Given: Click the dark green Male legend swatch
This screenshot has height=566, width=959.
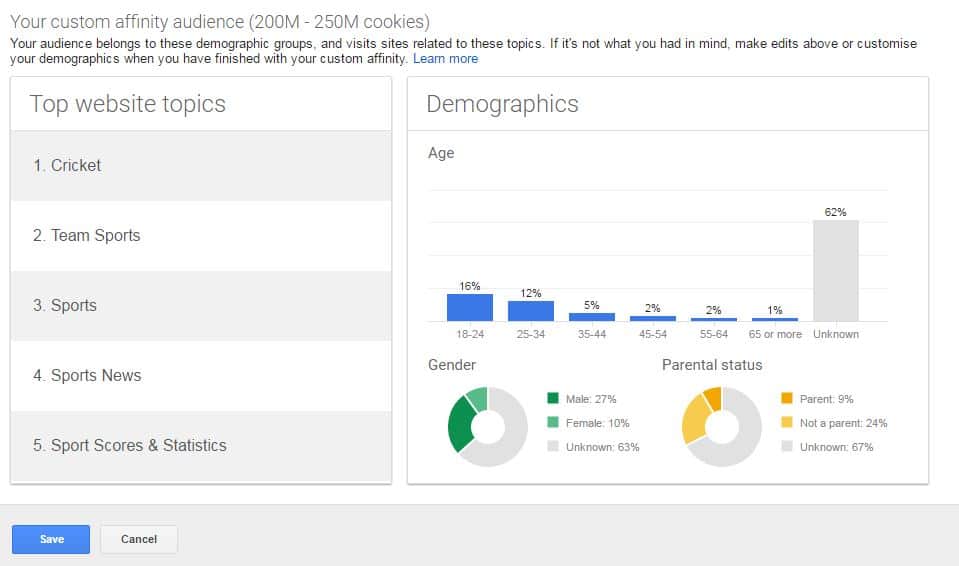Looking at the screenshot, I should pyautogui.click(x=553, y=398).
